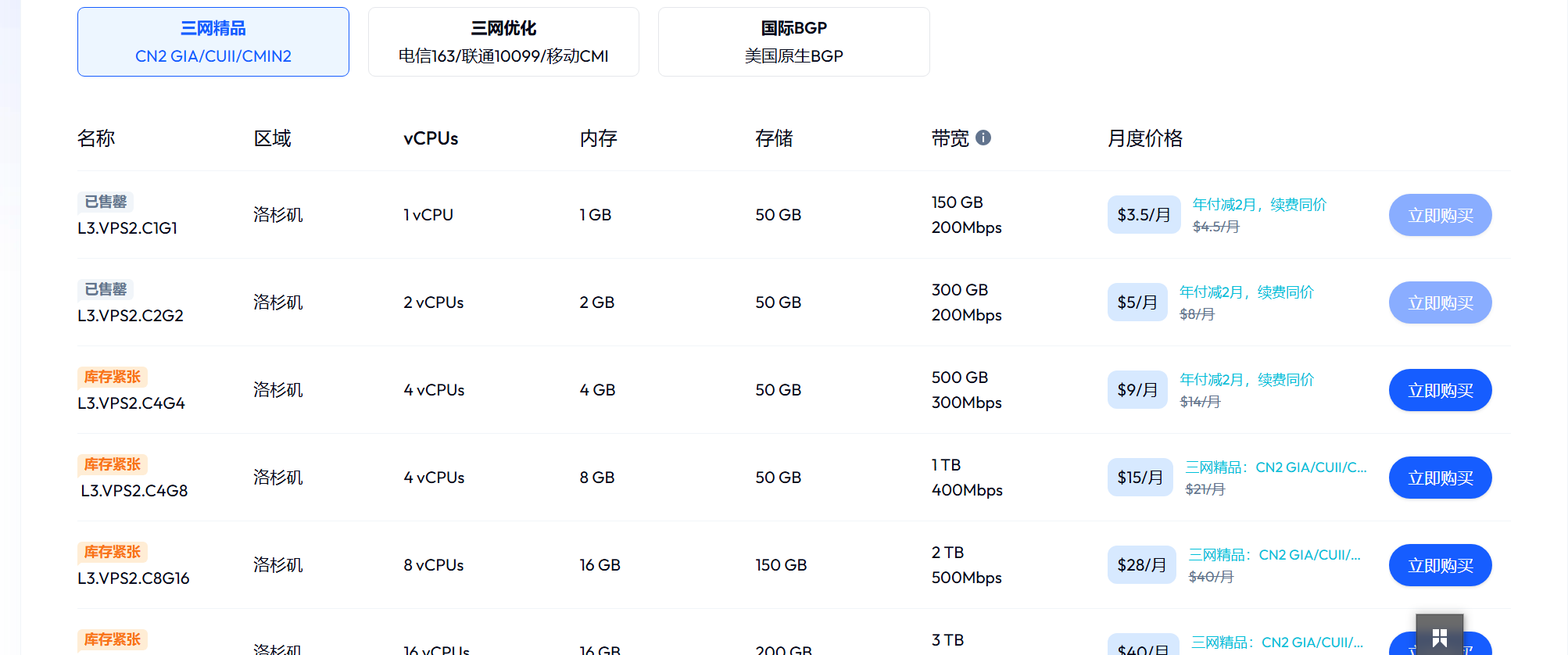1568x655 pixels.
Task: Click the floating bookmark widget icon
Action: (1439, 637)
